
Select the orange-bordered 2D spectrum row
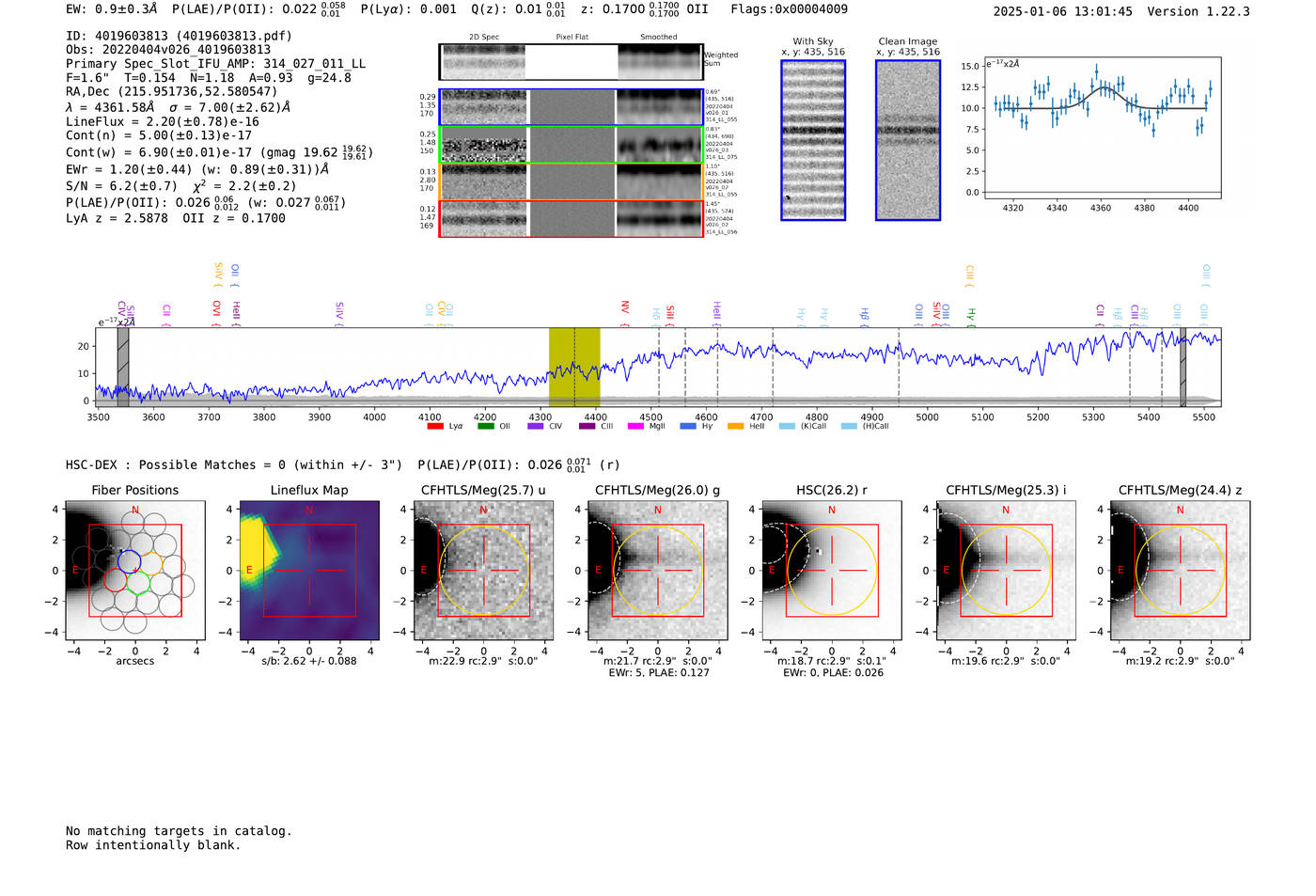click(x=571, y=181)
